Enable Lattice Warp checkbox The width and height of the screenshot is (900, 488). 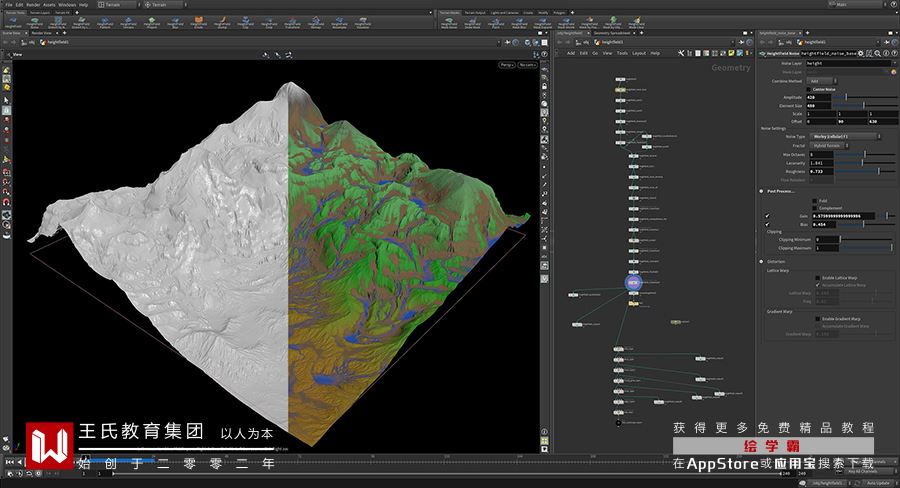(x=816, y=277)
